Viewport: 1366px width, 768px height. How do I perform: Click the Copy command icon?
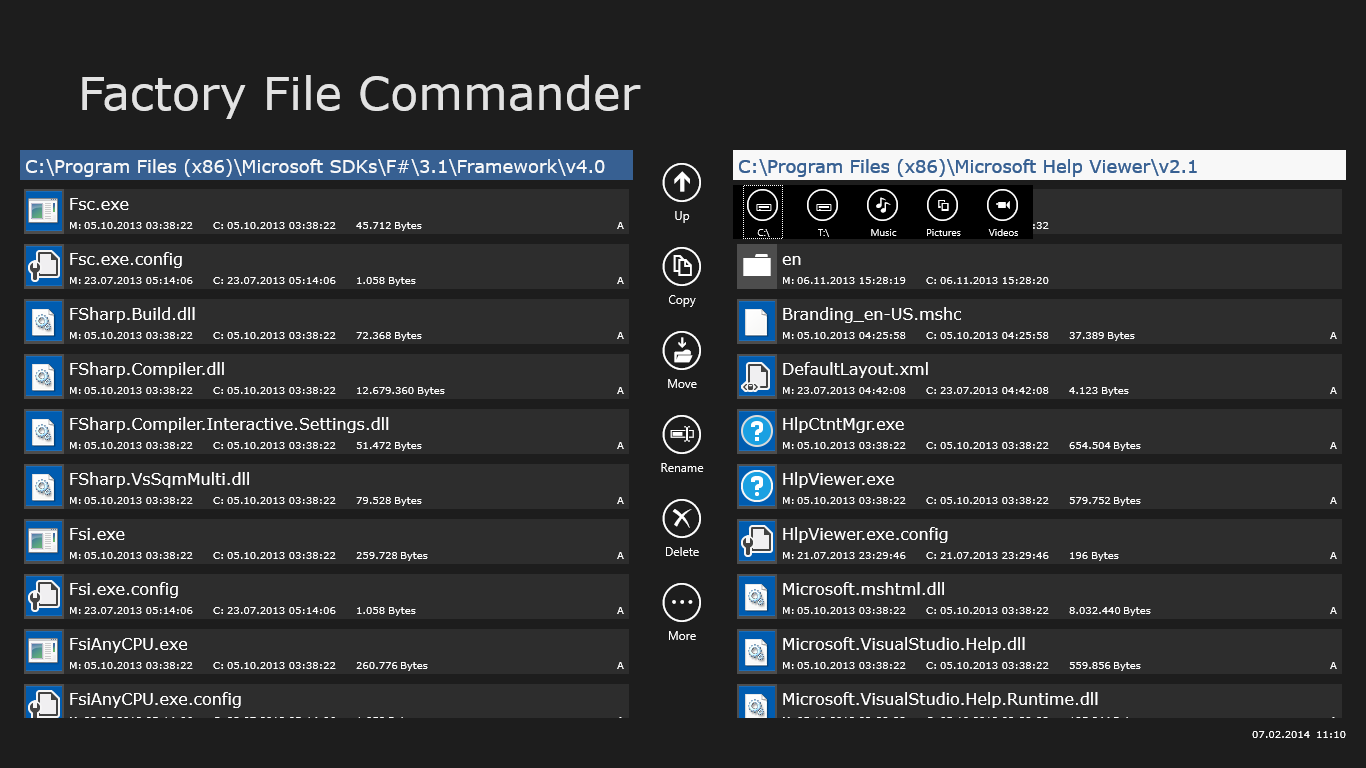[682, 267]
